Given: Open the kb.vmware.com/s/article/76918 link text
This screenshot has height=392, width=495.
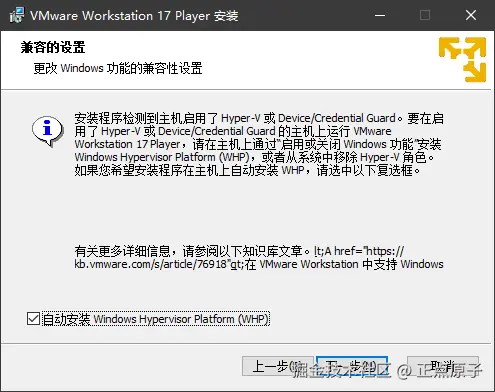Looking at the screenshot, I should pos(150,264).
